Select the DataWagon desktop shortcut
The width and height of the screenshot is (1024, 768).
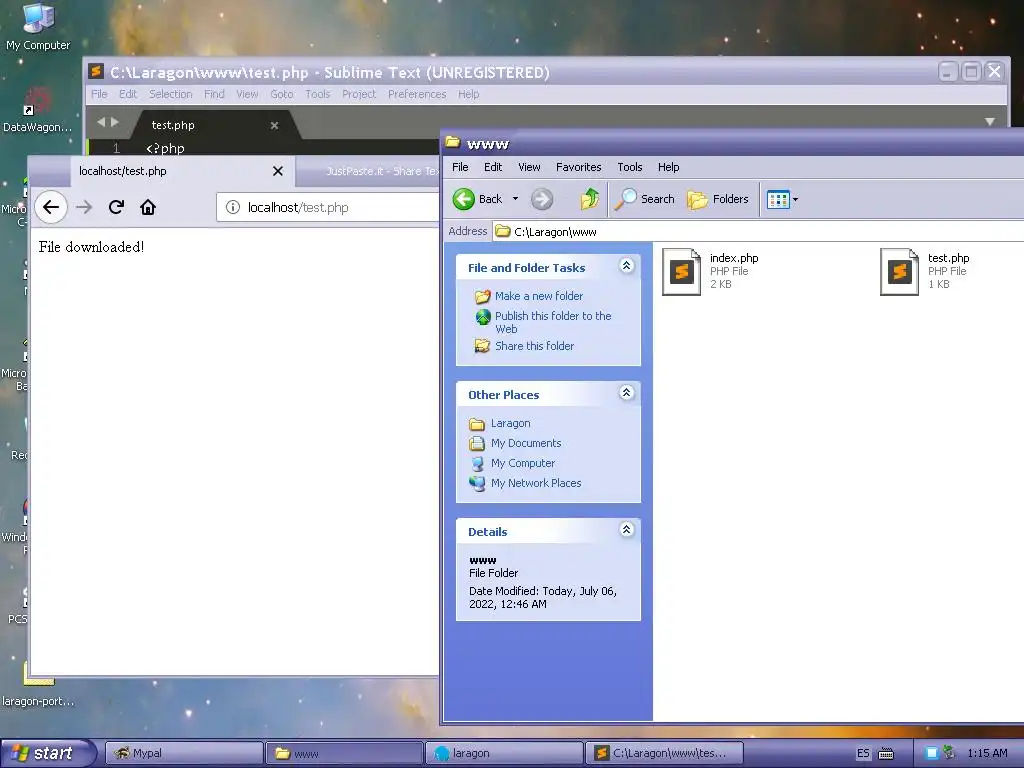click(x=38, y=110)
